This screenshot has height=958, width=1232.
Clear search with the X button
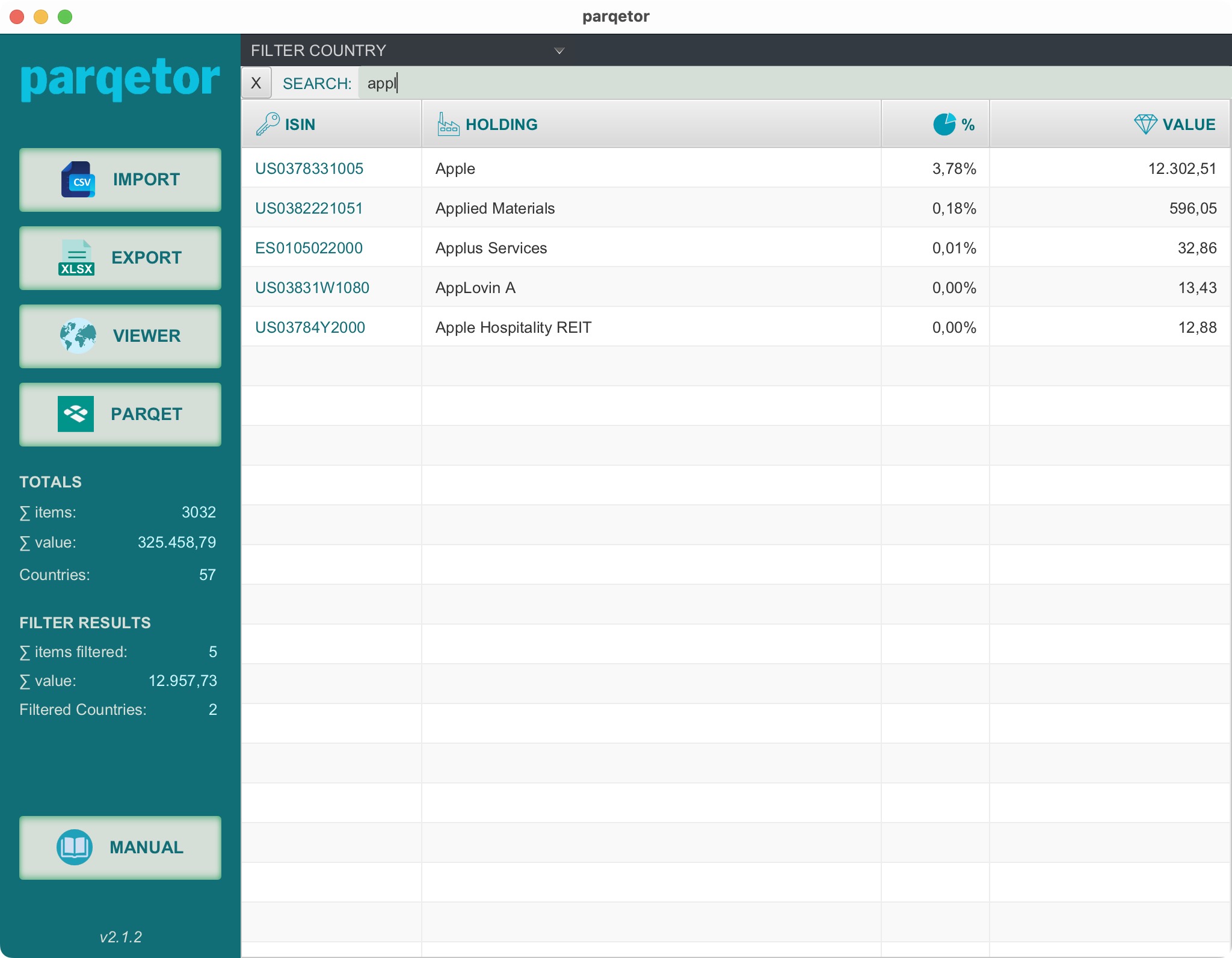256,83
